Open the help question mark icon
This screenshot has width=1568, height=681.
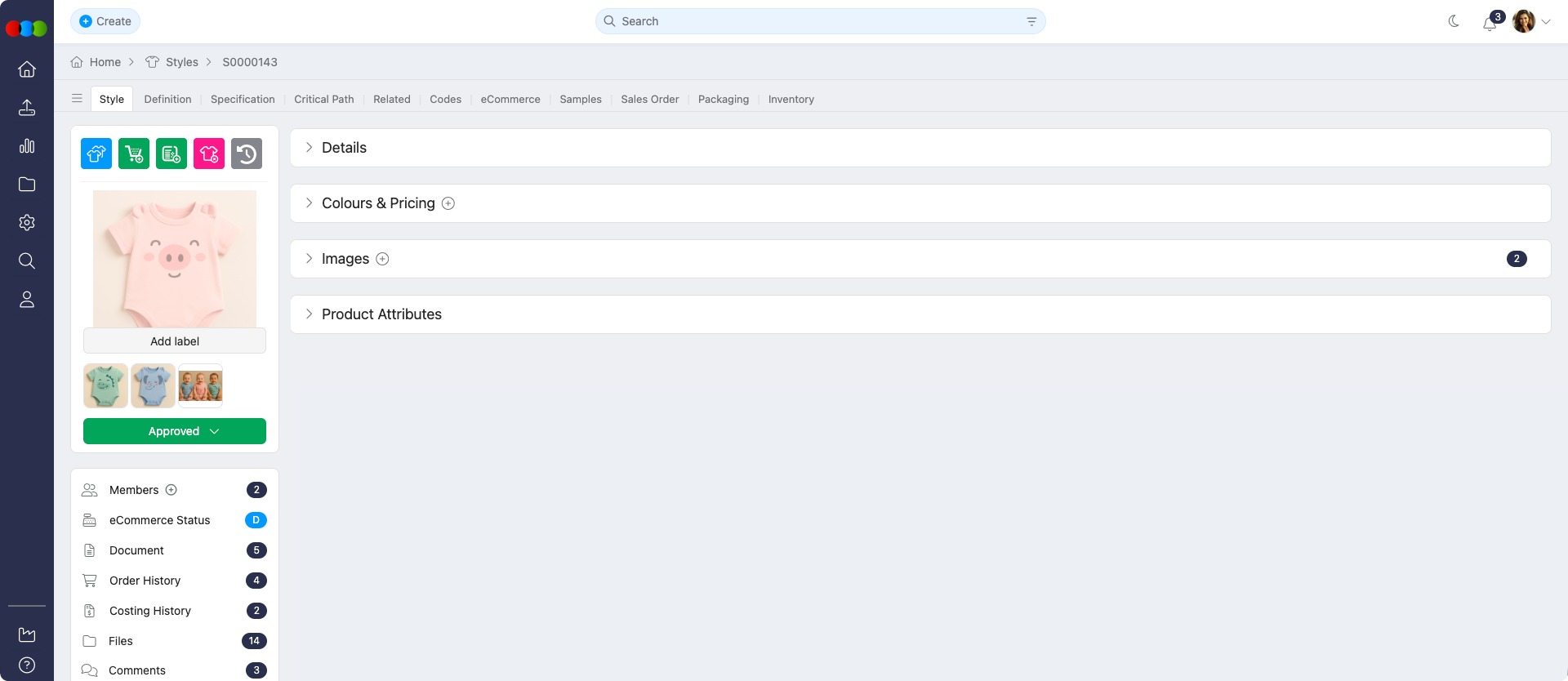(x=27, y=665)
